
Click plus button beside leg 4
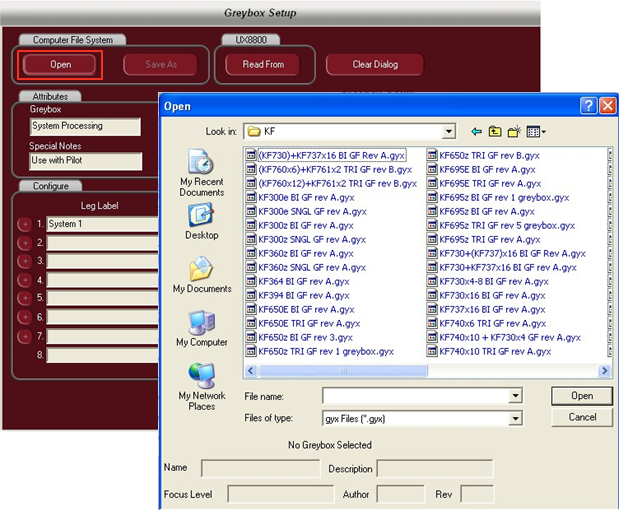25,280
